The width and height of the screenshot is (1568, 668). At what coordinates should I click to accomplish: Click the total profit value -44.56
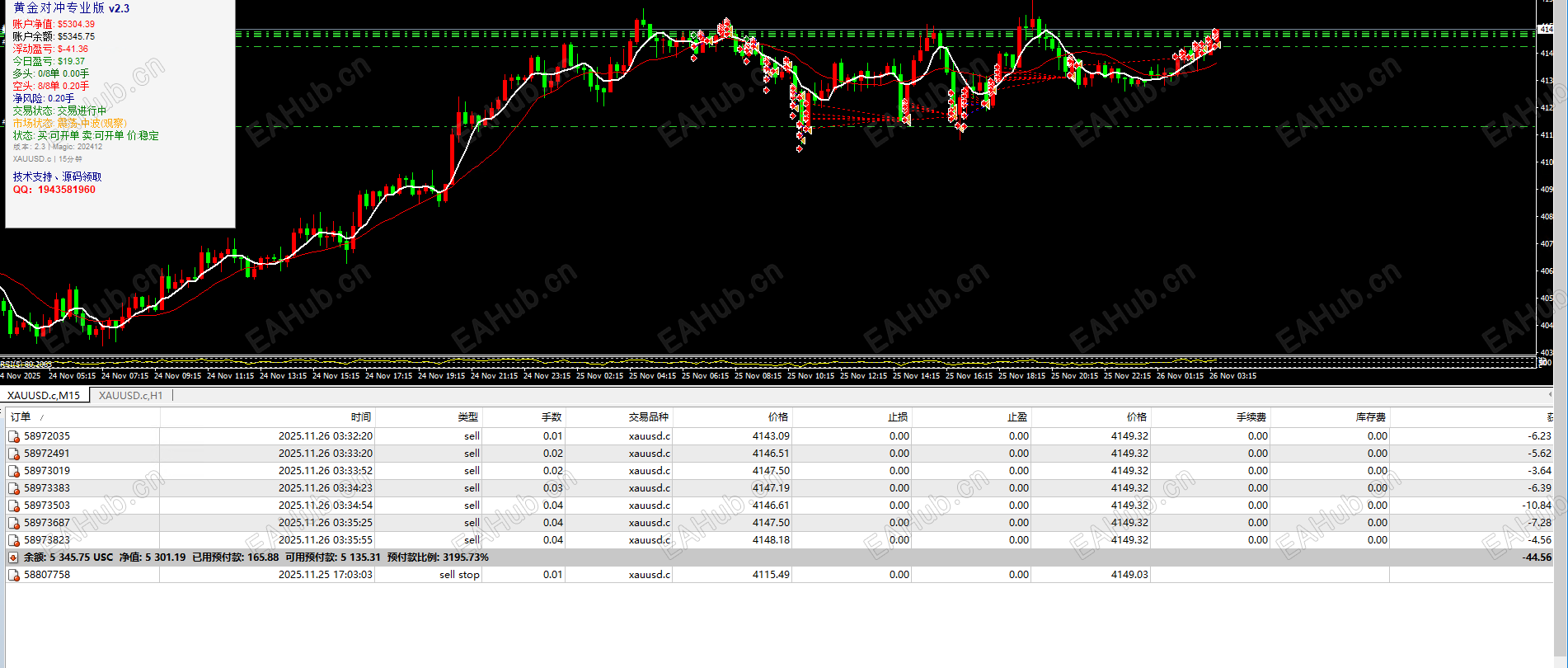pyautogui.click(x=1537, y=557)
